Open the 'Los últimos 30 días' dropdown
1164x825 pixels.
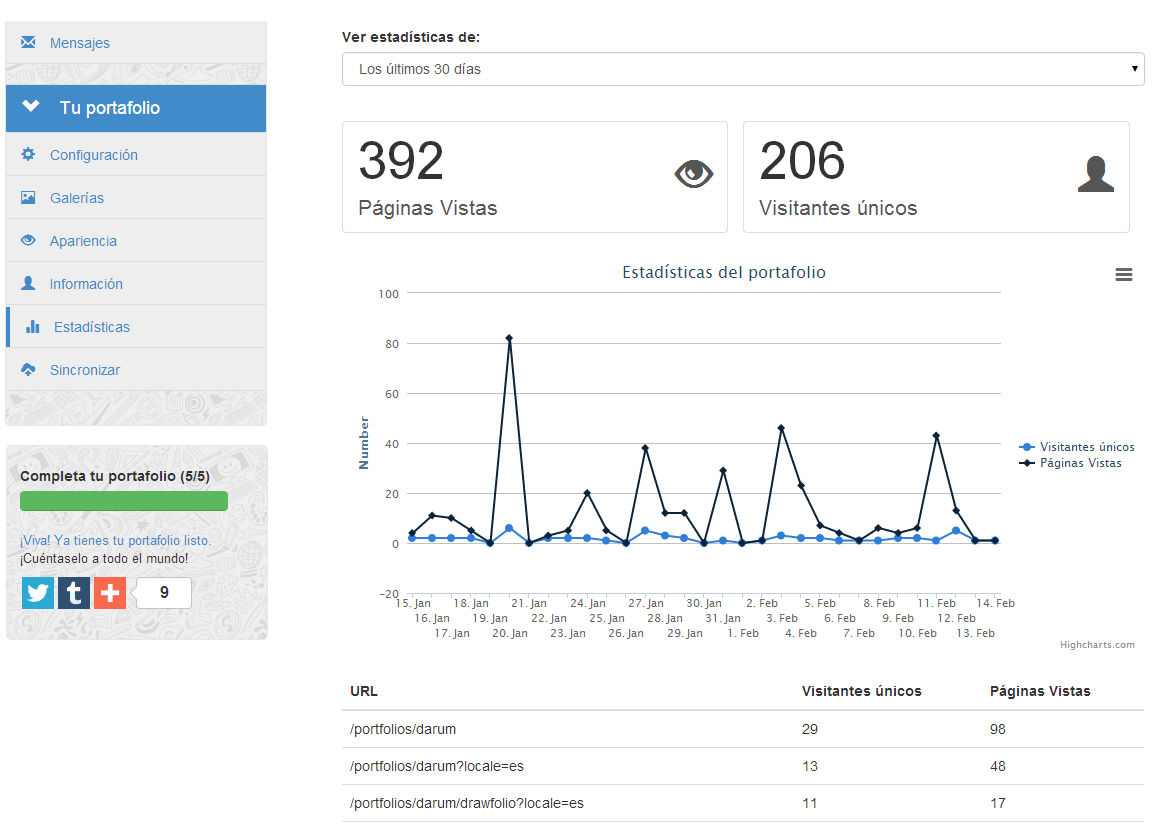click(742, 69)
